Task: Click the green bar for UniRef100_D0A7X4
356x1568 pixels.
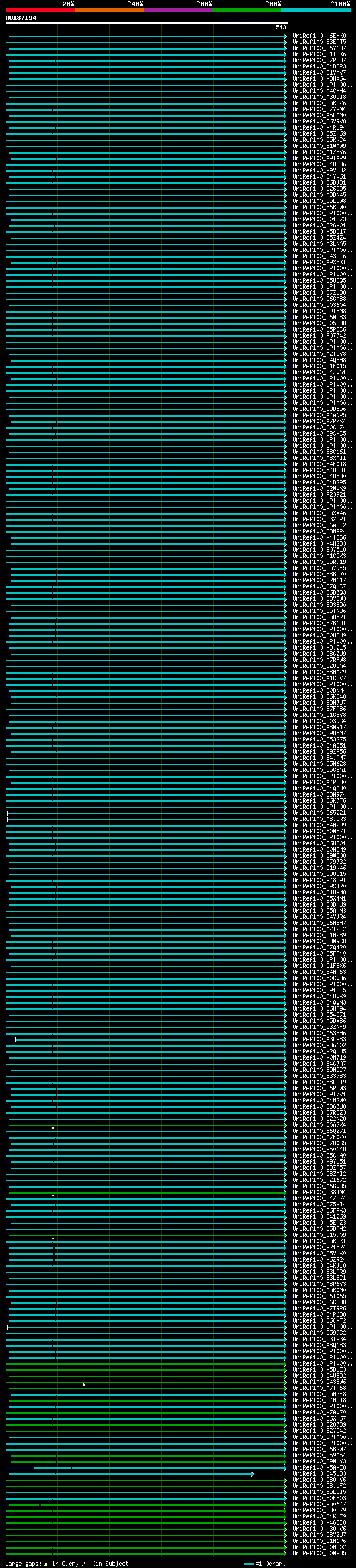Action: click(147, 1125)
